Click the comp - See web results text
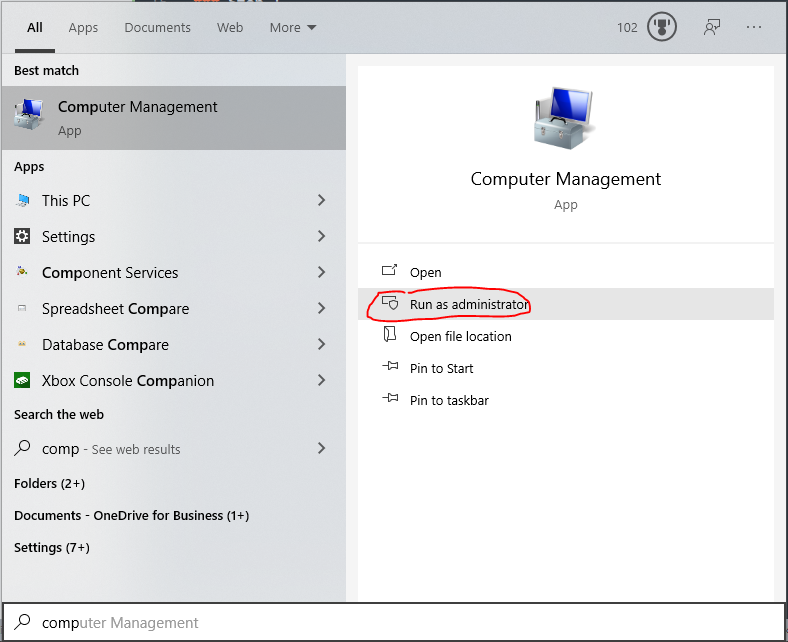Image resolution: width=788 pixels, height=642 pixels. point(111,448)
